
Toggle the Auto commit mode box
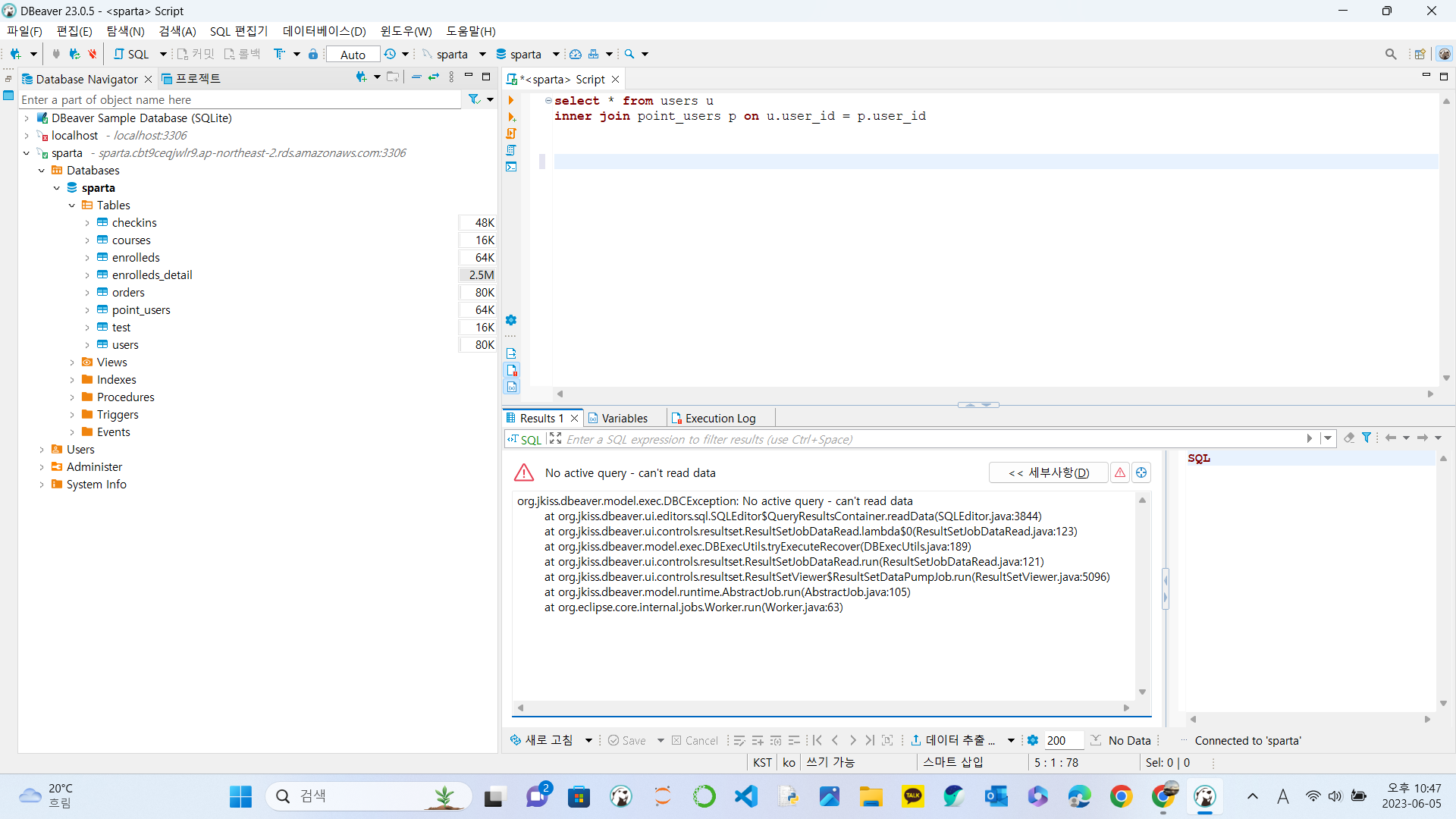click(x=353, y=55)
